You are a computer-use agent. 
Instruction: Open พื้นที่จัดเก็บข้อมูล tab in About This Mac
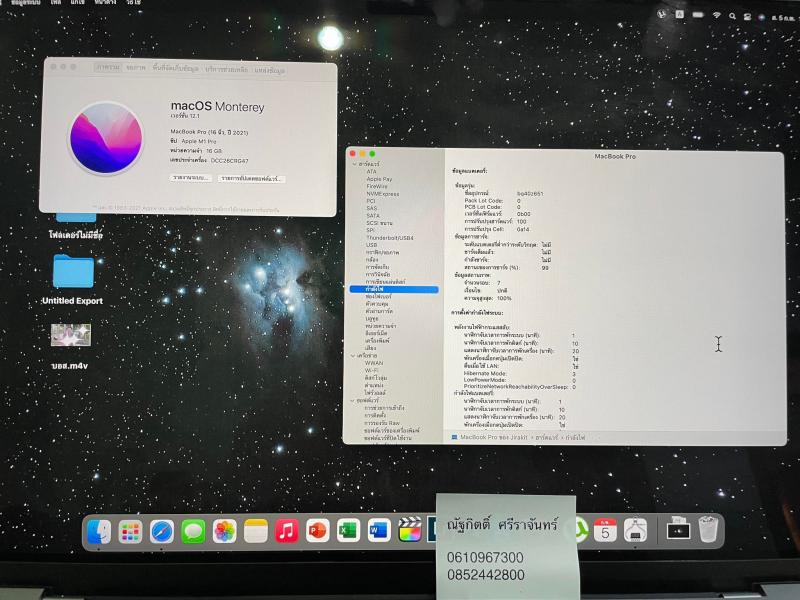(x=175, y=68)
